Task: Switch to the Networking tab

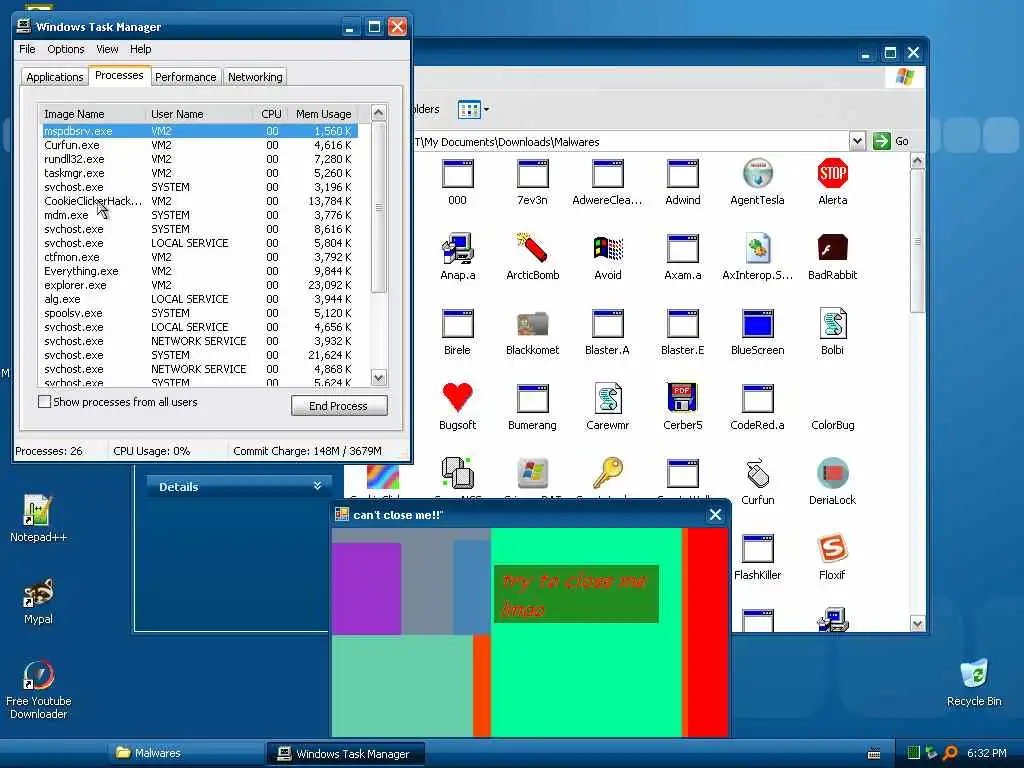Action: pos(255,77)
